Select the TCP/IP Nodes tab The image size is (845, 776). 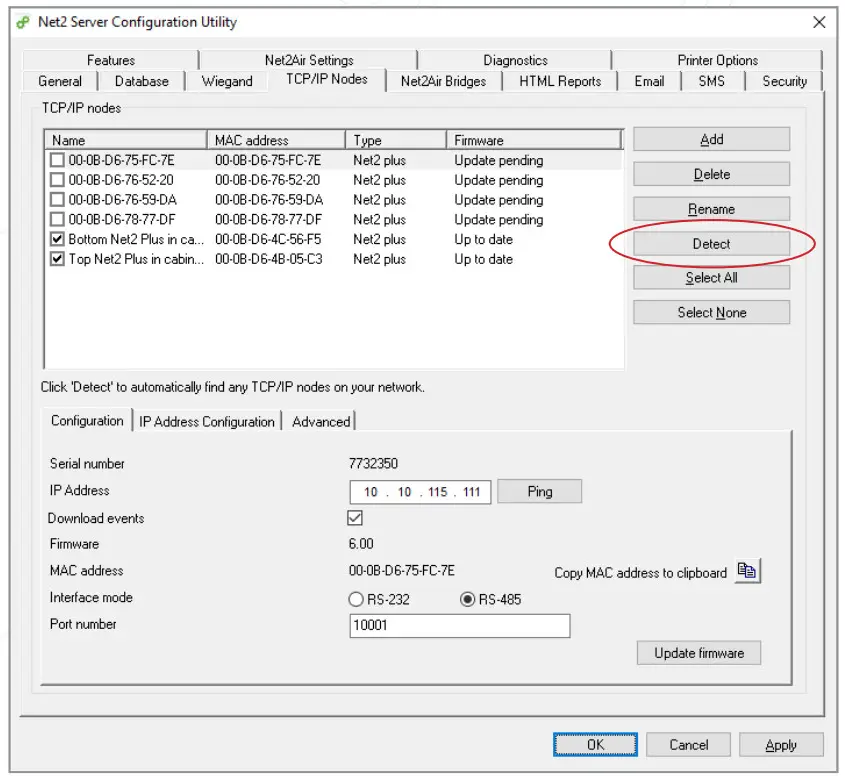click(x=327, y=79)
